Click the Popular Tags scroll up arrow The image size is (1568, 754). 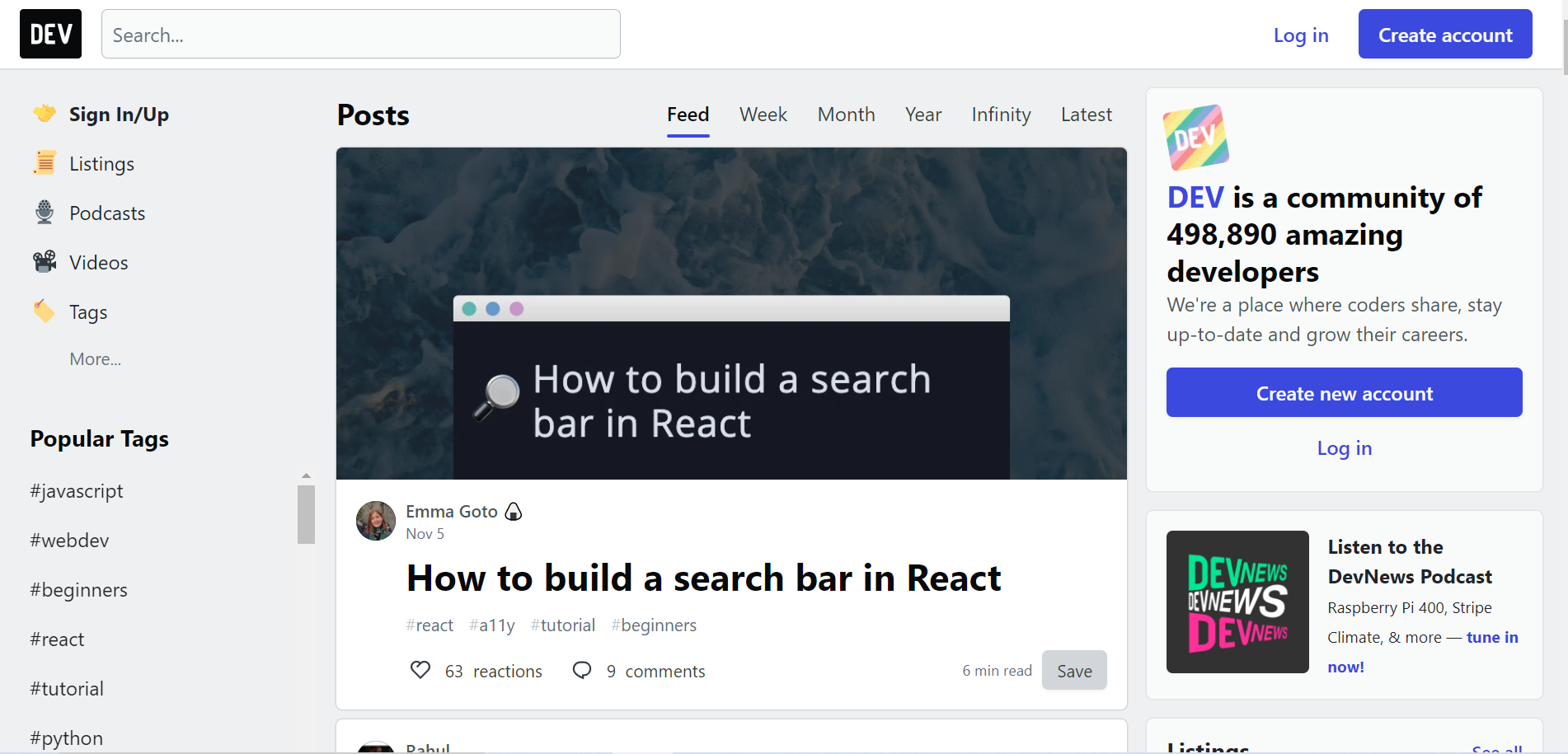click(306, 475)
